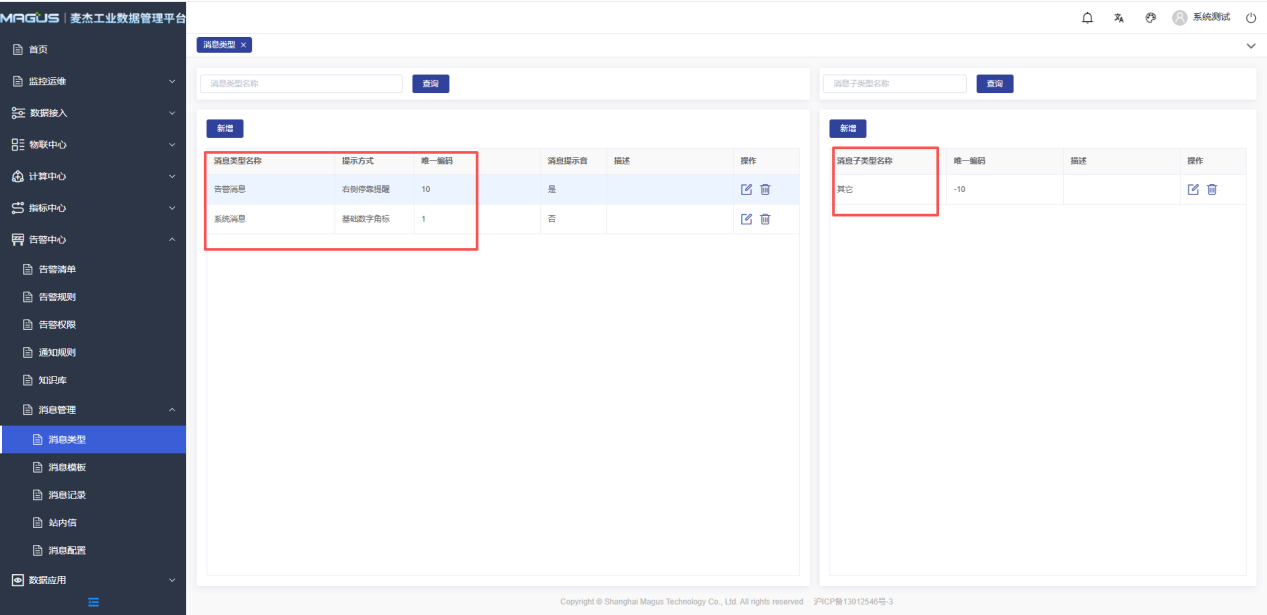Click the power logout icon
This screenshot has width=1267, height=615.
pyautogui.click(x=1250, y=18)
